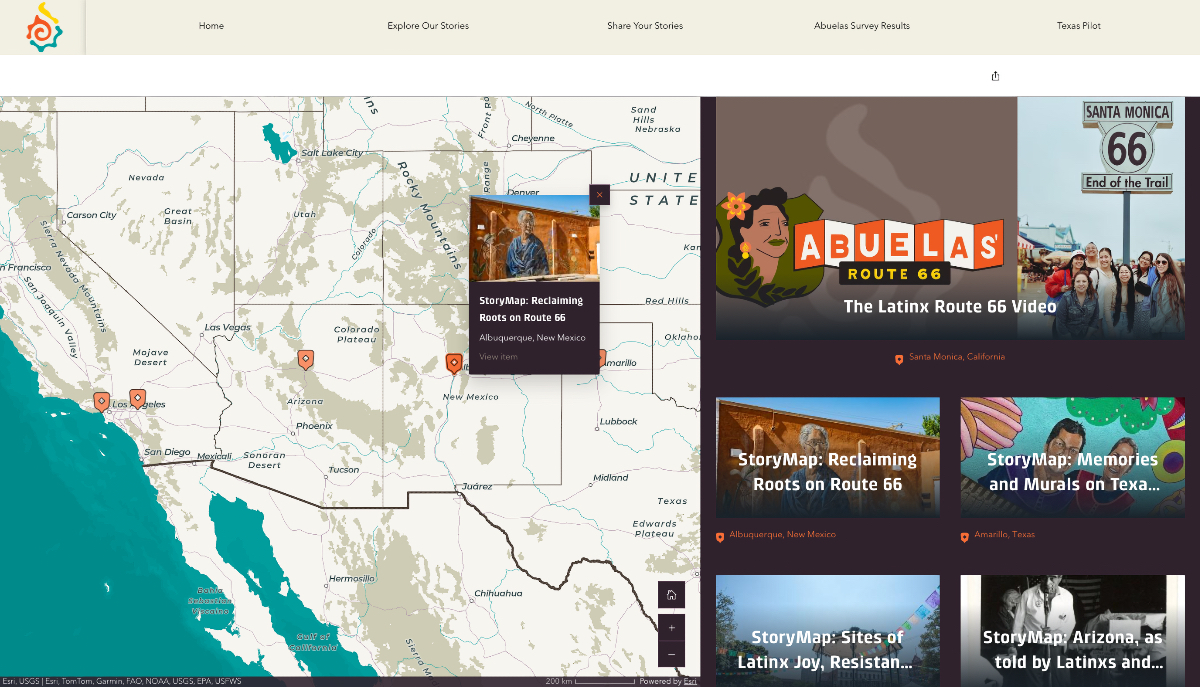Click Mexicali map label
The width and height of the screenshot is (1200, 687).
(x=214, y=456)
